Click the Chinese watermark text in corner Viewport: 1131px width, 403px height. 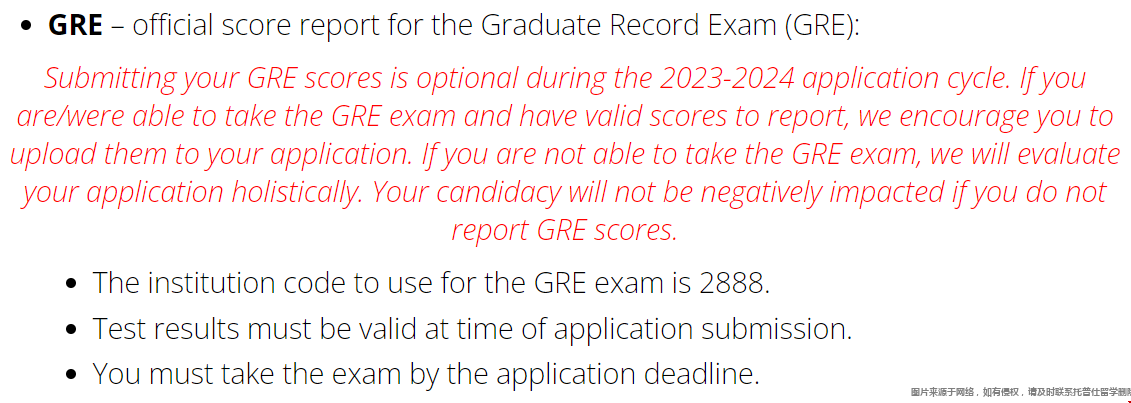pyautogui.click(x=1020, y=392)
